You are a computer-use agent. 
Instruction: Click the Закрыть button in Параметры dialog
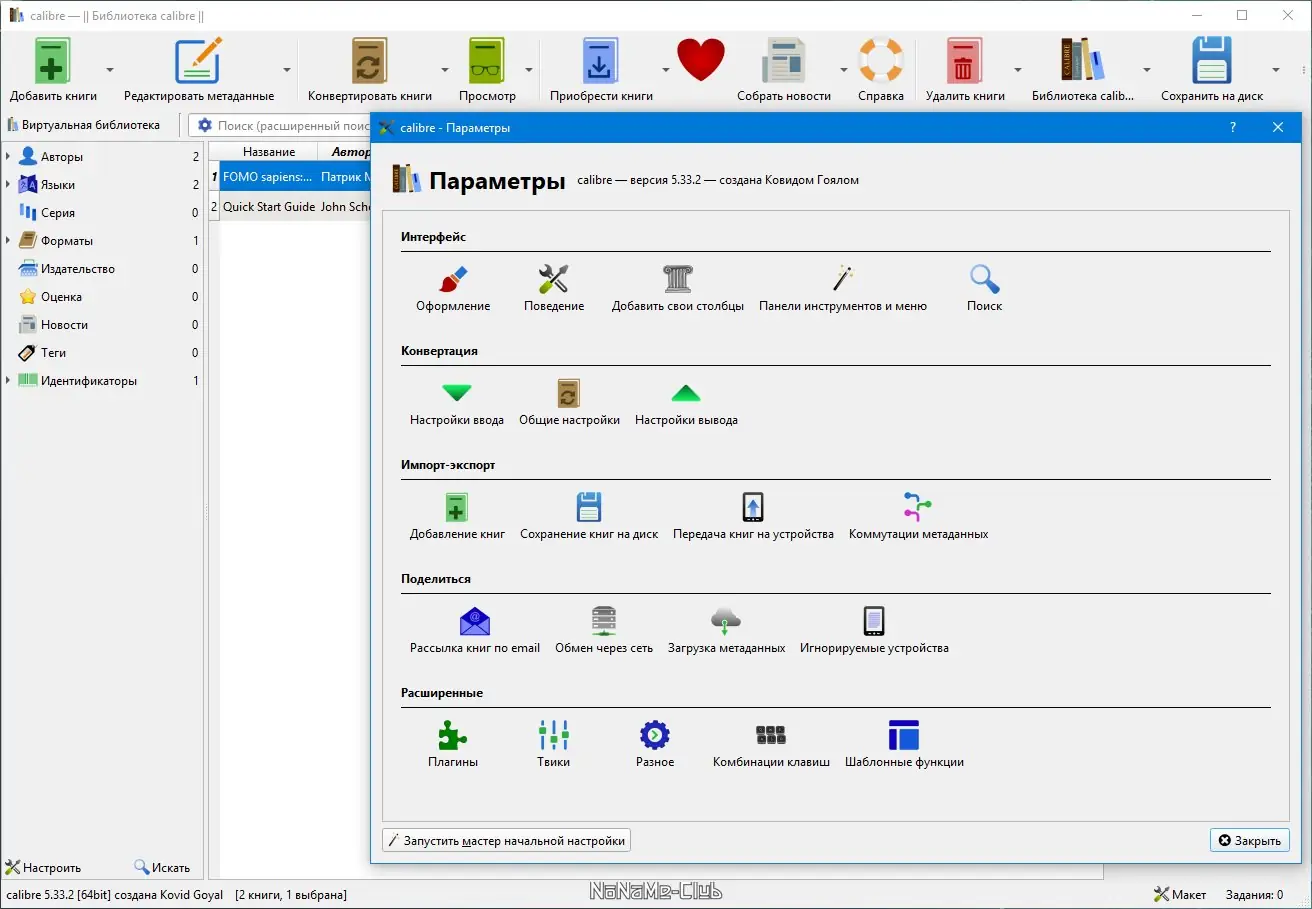point(1249,841)
